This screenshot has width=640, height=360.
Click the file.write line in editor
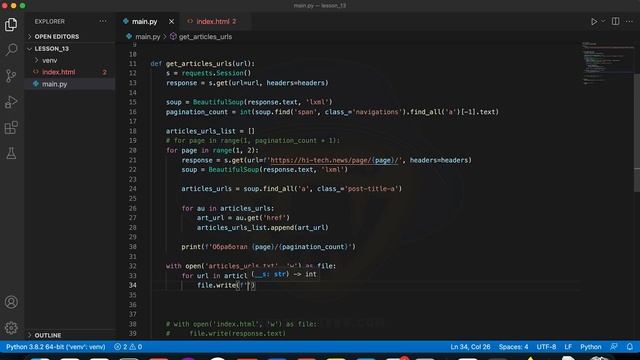coord(226,286)
